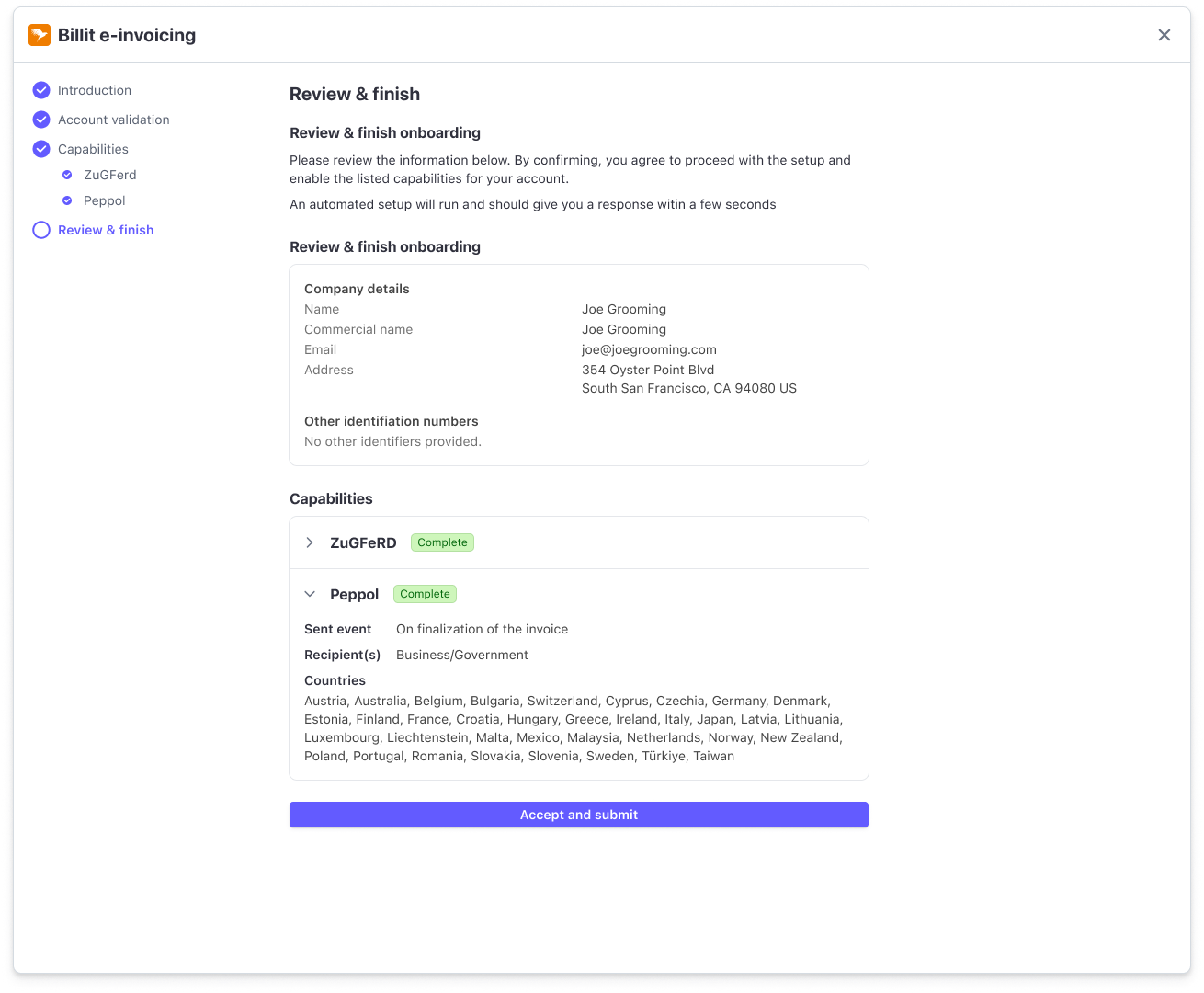Click the Peppol Complete badge

[425, 594]
